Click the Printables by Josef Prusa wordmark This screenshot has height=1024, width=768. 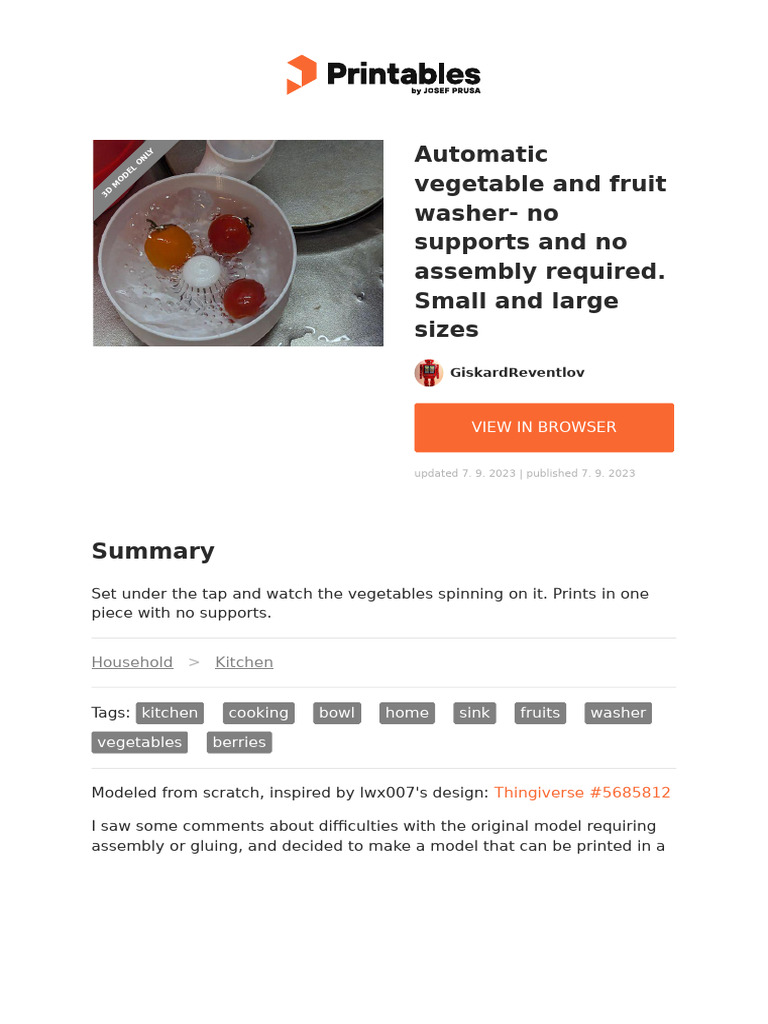pyautogui.click(x=404, y=76)
